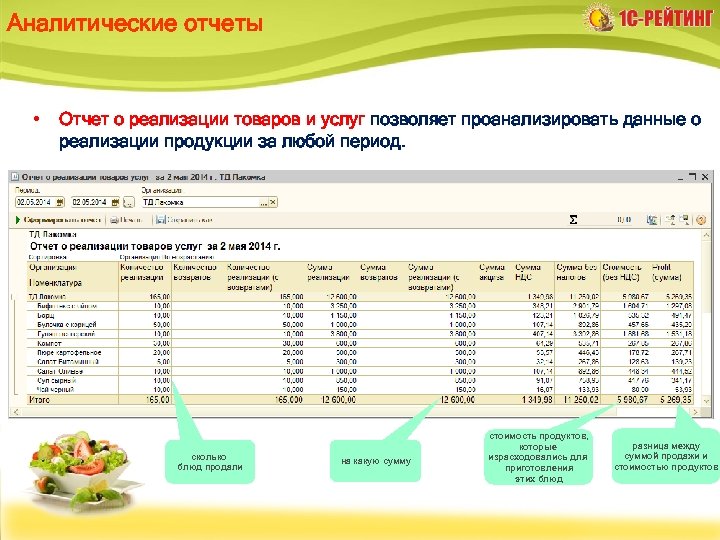This screenshot has width=720, height=540.
Task: Click the Суп сырный row name
Action: (57, 381)
